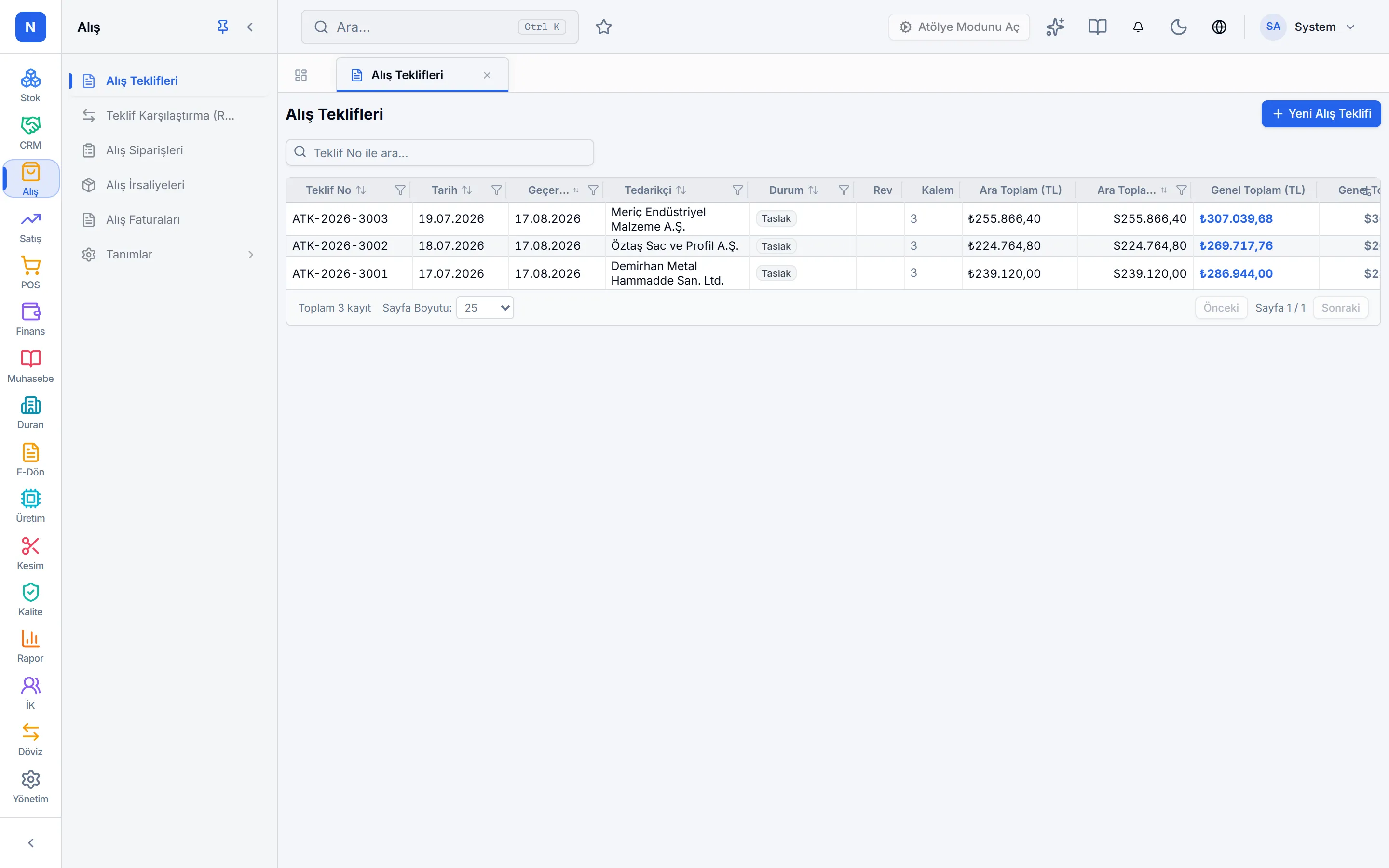1389x868 pixels.
Task: Click the favorite star icon
Action: pyautogui.click(x=603, y=27)
